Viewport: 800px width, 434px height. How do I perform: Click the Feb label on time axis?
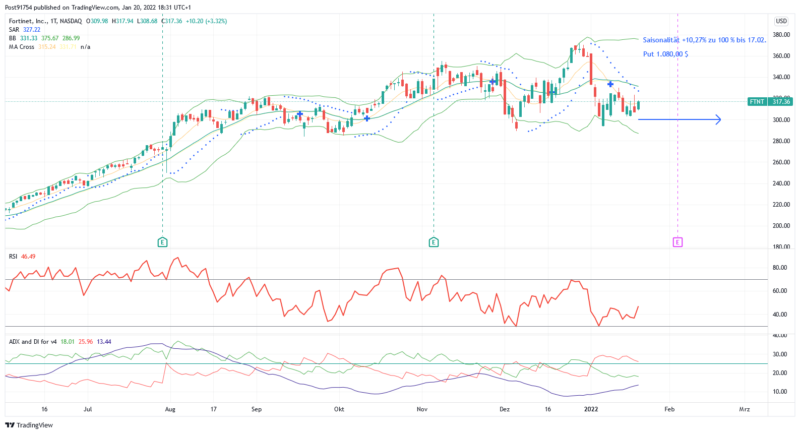coord(670,410)
